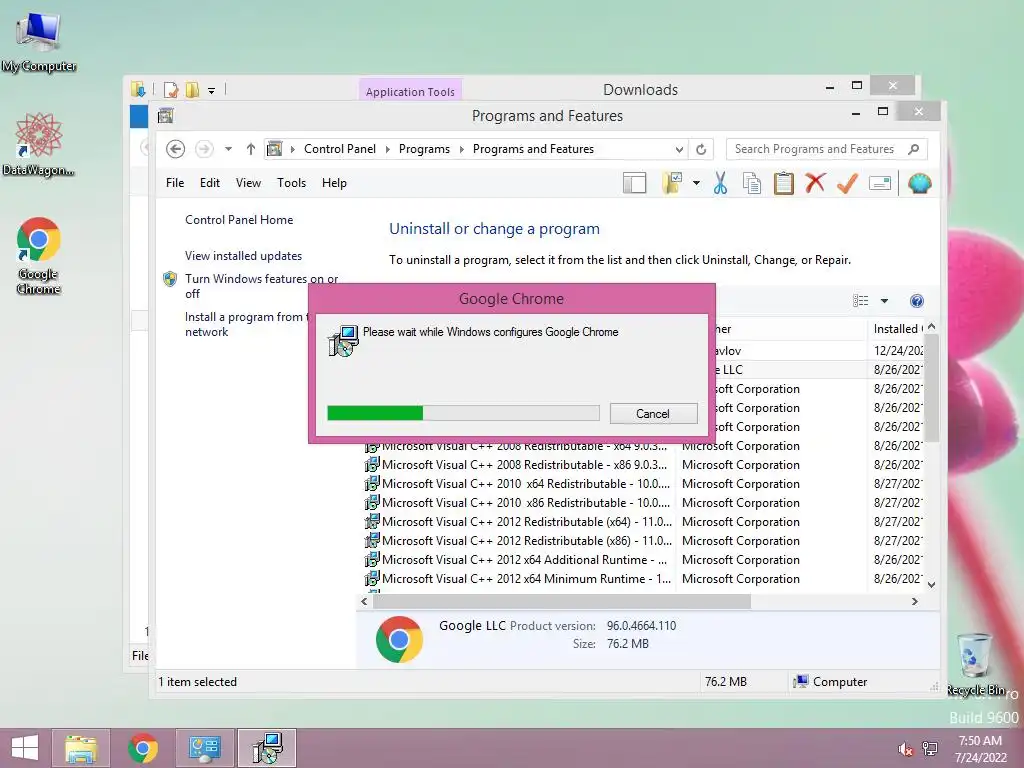Select Microsoft Visual C++ 2012 x64 Additional Runtime row
The height and width of the screenshot is (768, 1024).
(x=643, y=560)
